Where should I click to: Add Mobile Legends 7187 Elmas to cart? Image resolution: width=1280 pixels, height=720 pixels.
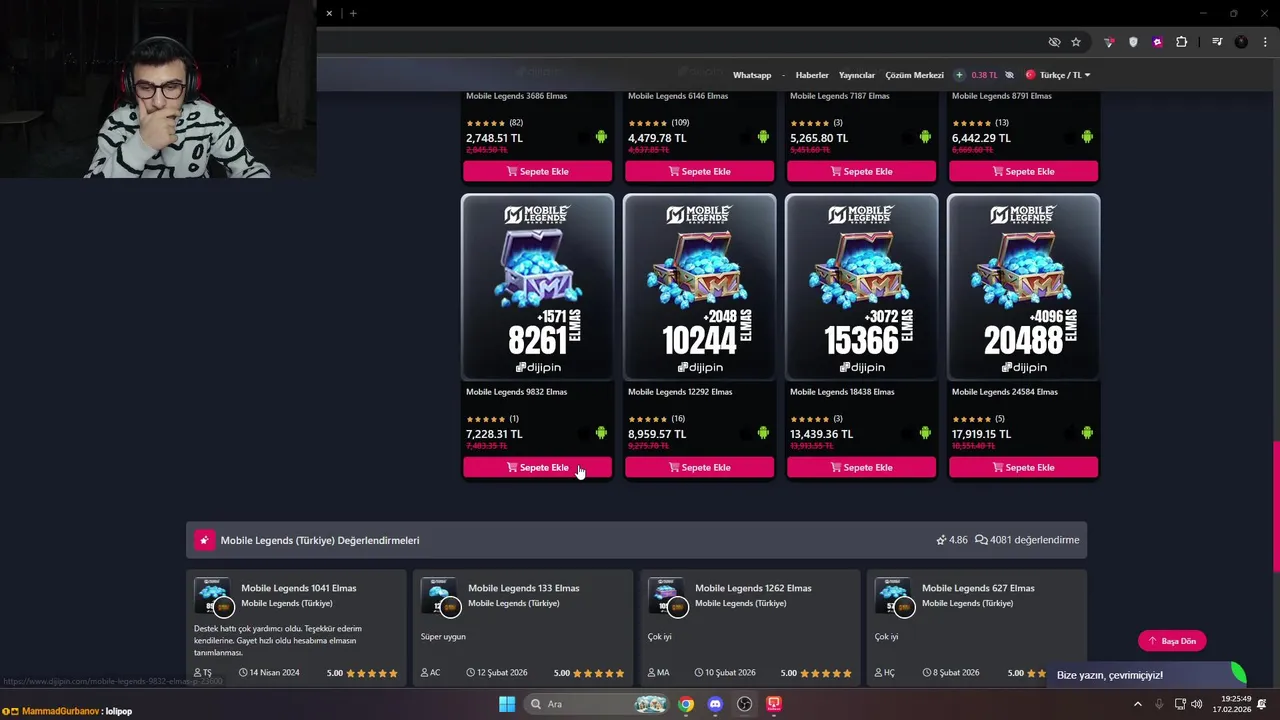(861, 171)
